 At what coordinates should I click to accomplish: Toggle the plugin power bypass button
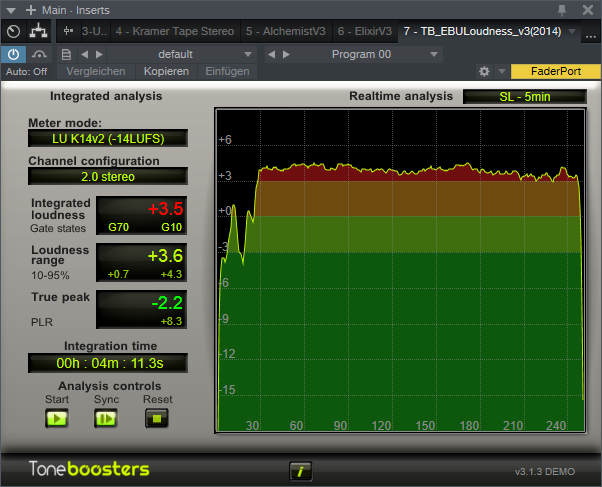pos(13,54)
